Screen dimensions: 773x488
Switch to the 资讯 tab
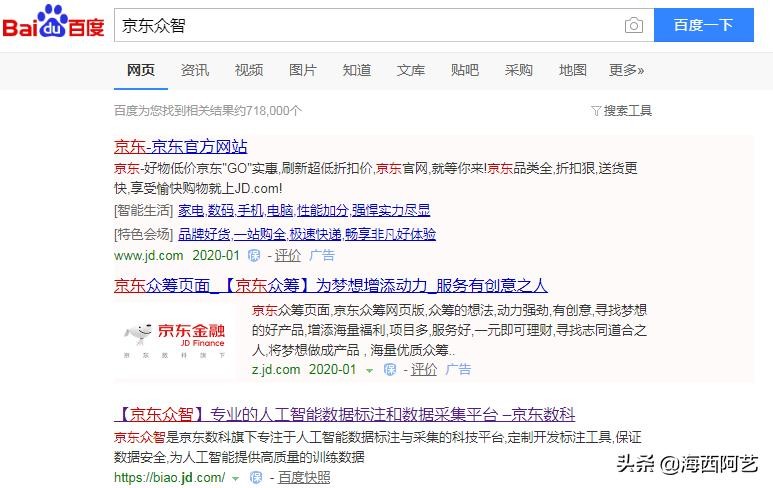195,70
